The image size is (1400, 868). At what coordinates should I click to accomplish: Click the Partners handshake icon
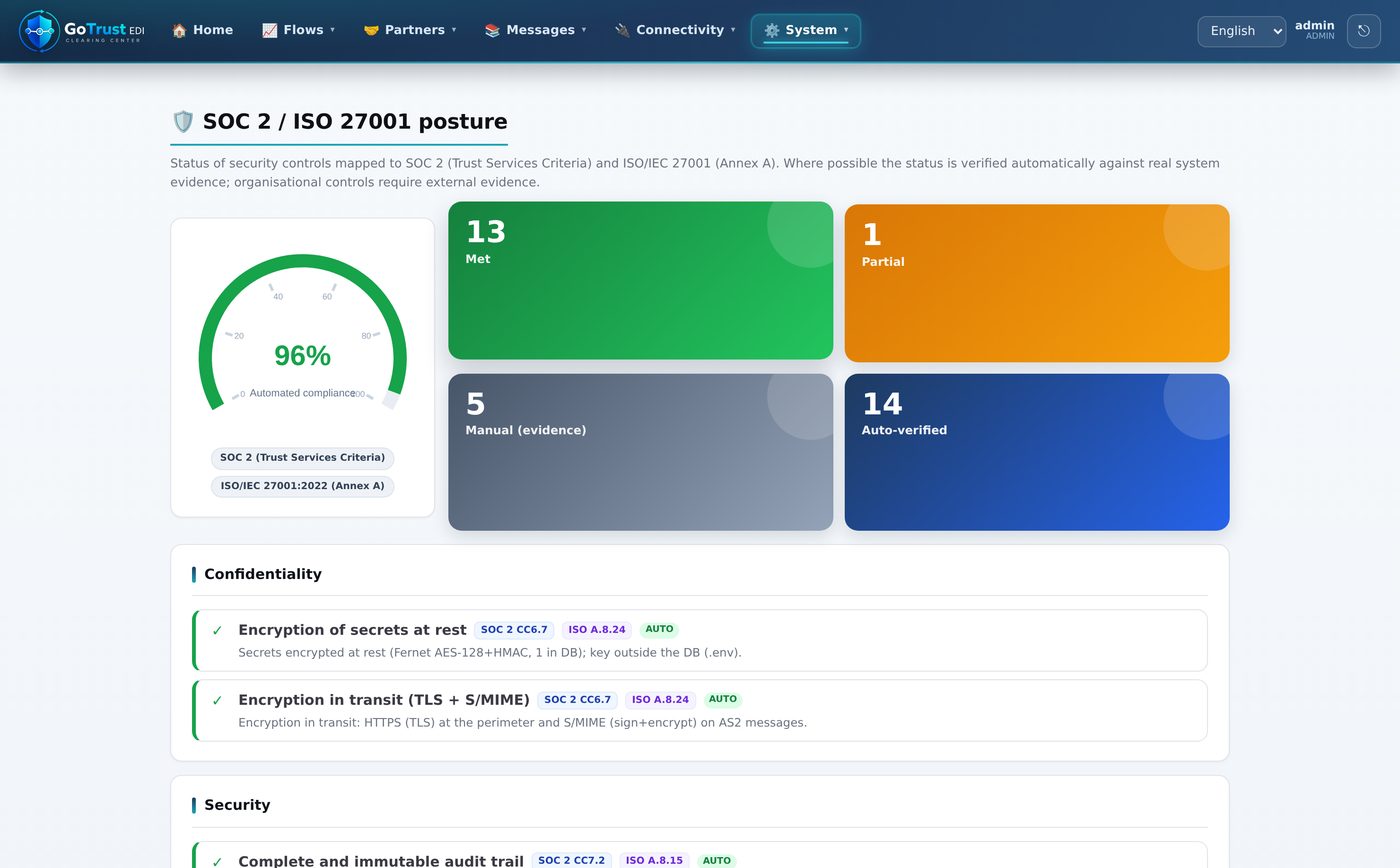(x=371, y=30)
